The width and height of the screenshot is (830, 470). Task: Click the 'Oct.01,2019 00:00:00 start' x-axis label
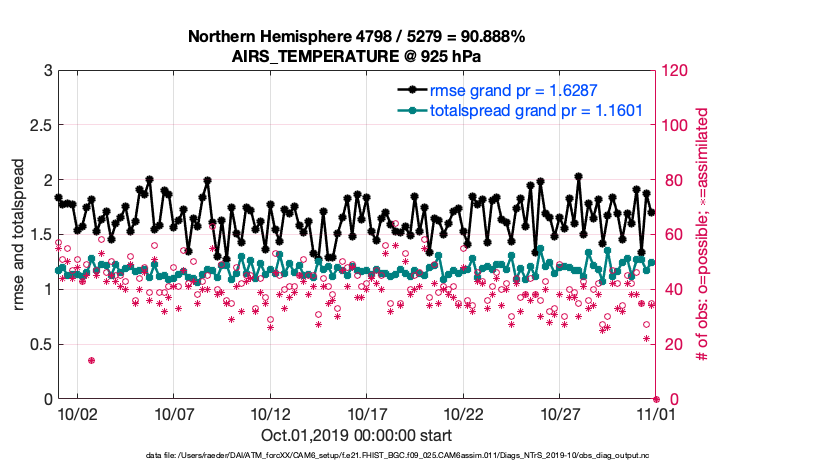(x=356, y=435)
